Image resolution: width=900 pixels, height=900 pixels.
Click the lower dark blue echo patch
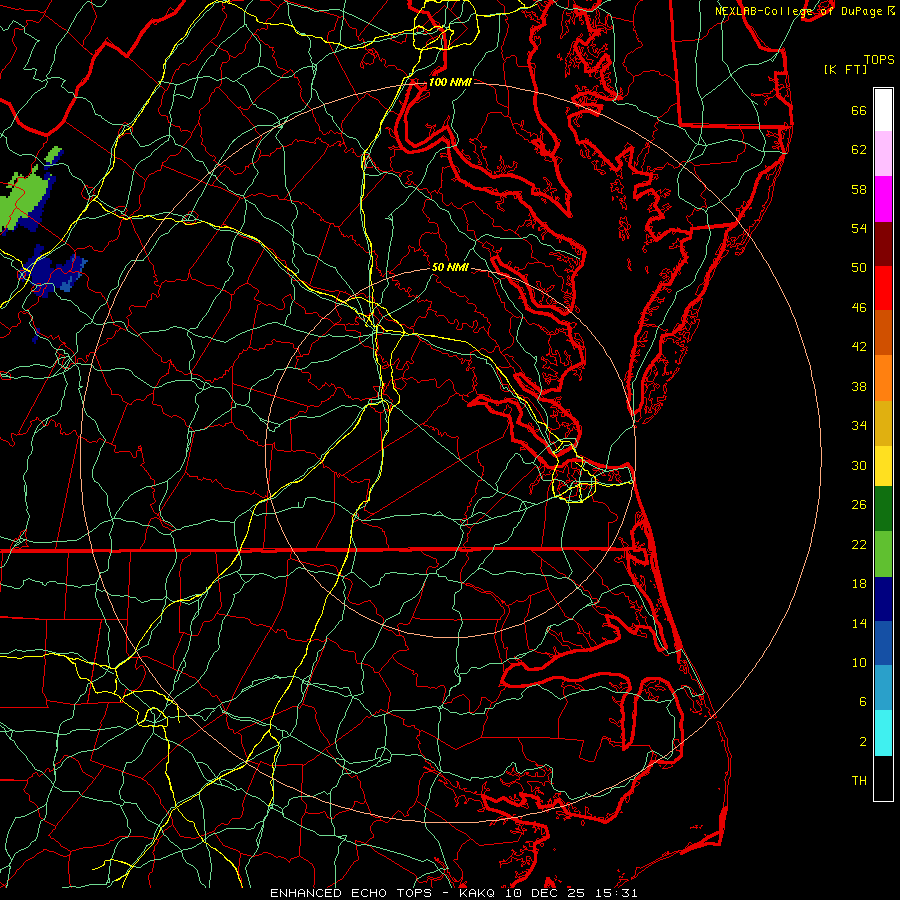coord(53,273)
